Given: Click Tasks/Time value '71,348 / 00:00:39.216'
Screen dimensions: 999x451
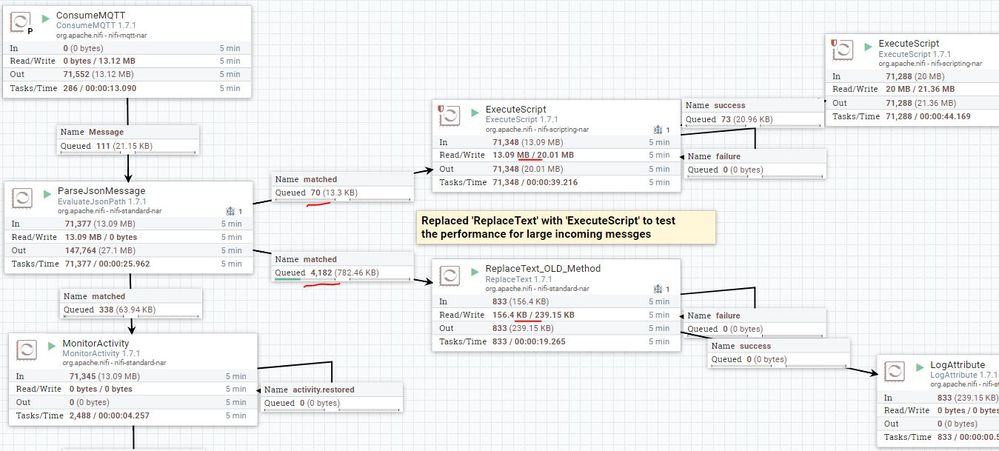Looking at the screenshot, I should click(535, 182).
